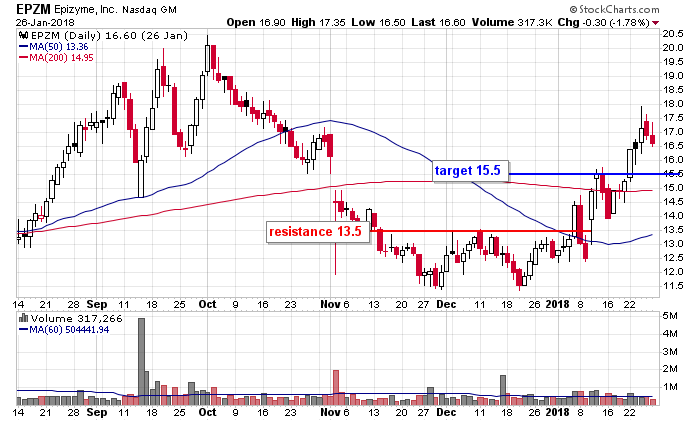Screen dimensions: 700x421
Task: Click the blue target 15.5 label box
Action: pyautogui.click(x=470, y=171)
